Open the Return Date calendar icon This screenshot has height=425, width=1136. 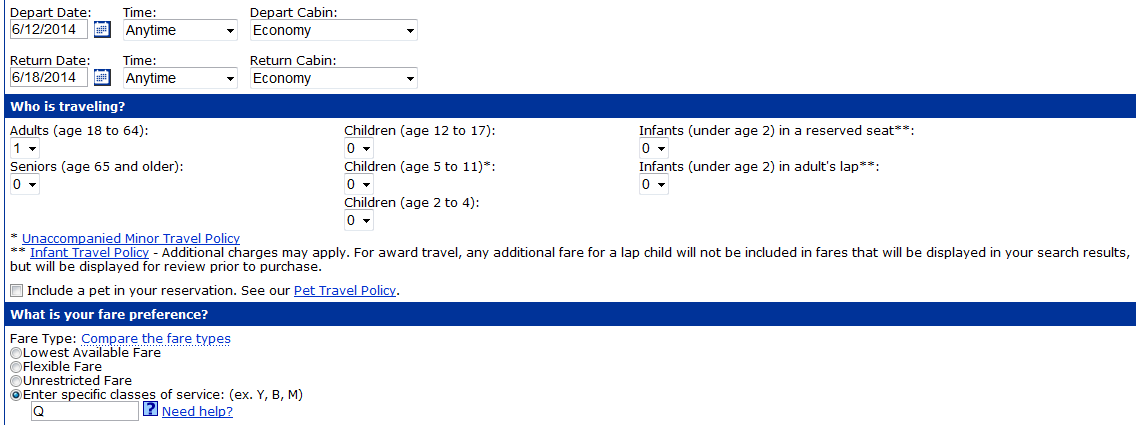click(102, 78)
